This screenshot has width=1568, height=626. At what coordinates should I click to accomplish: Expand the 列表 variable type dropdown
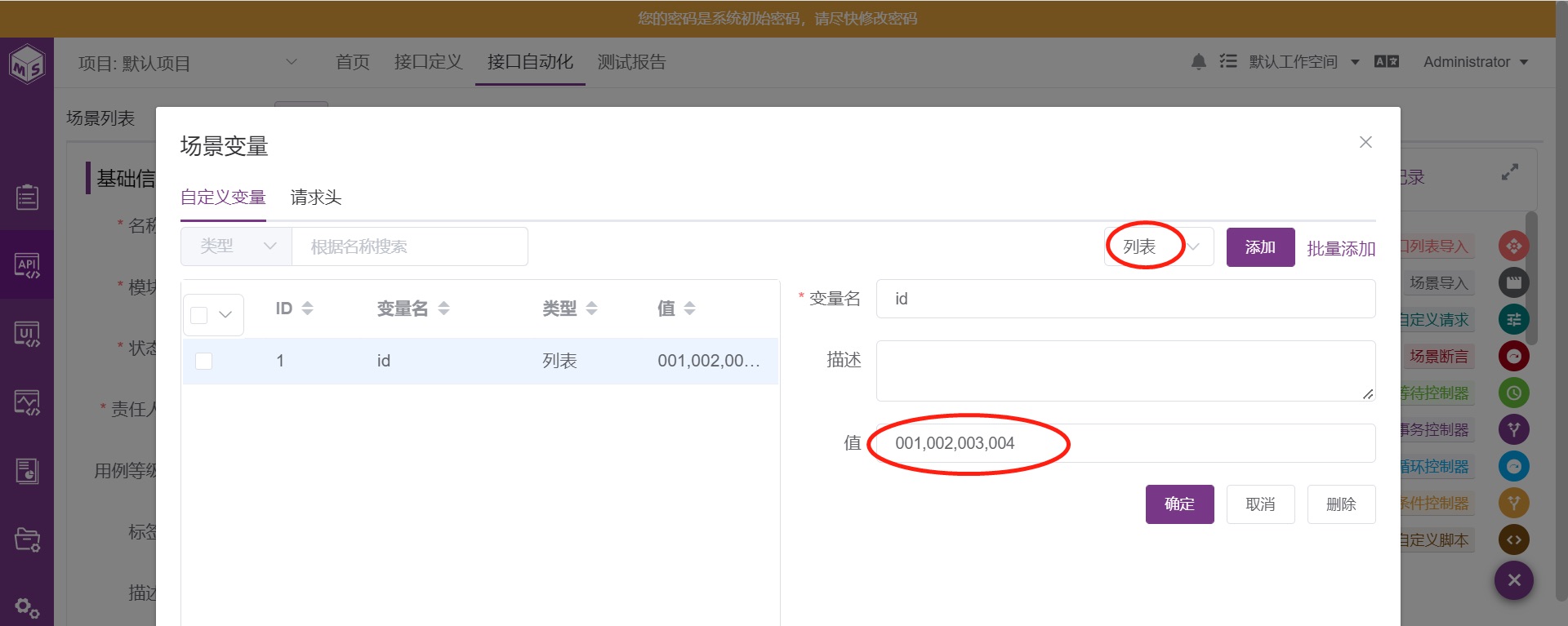1159,246
